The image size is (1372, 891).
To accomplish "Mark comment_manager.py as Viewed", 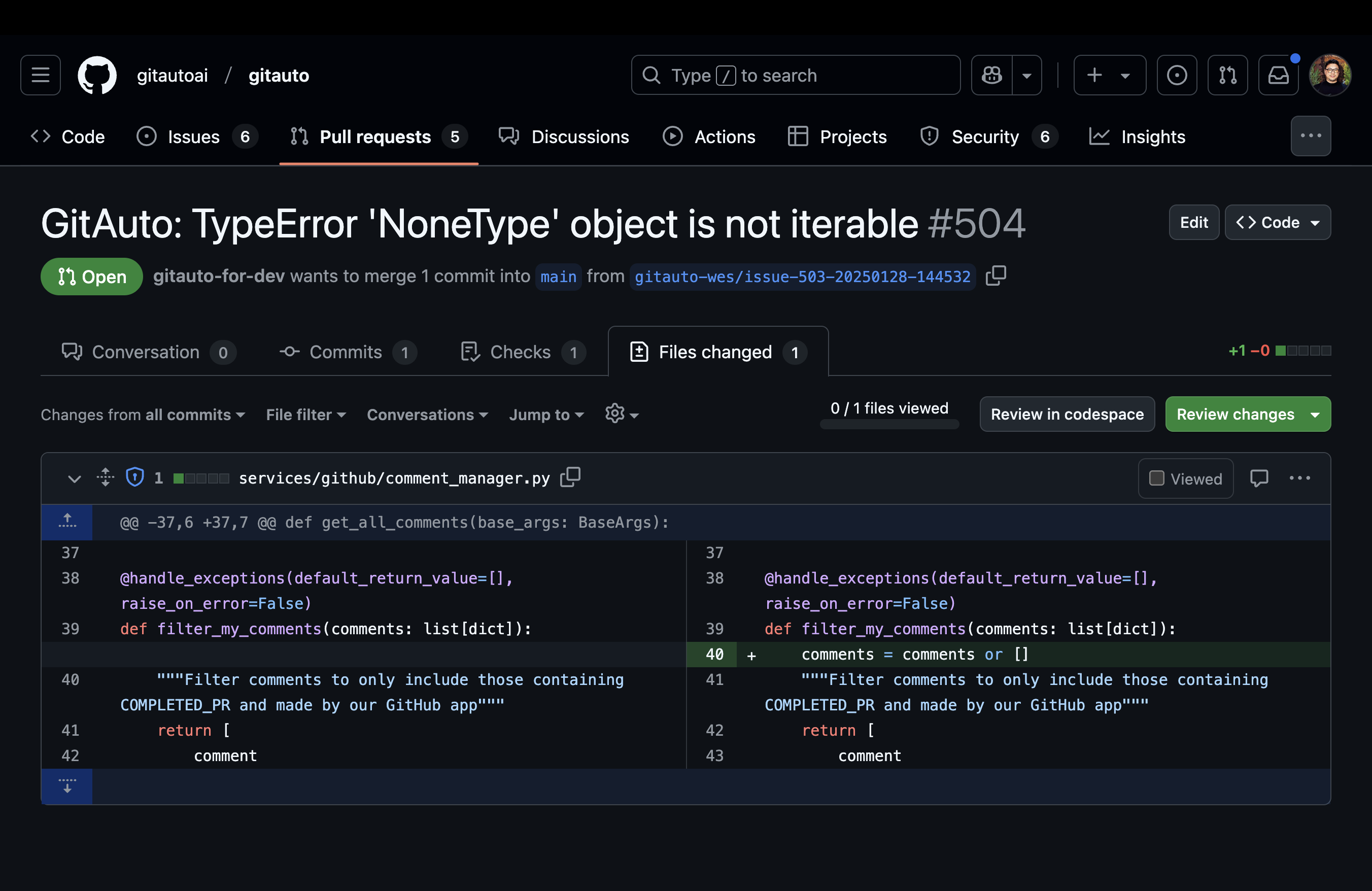I will pos(1186,478).
